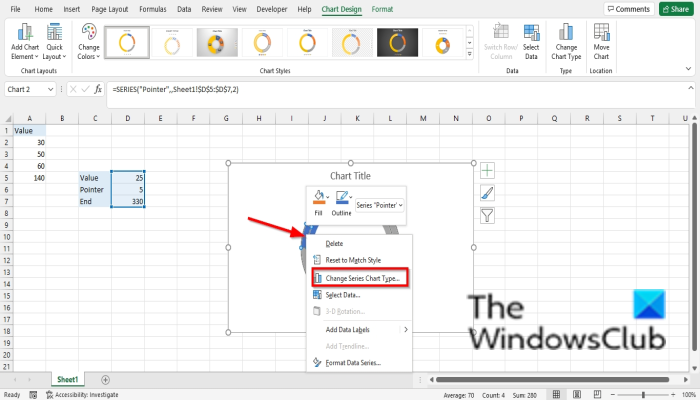
Task: Select the first doughnut chart style thumbnail
Action: 127,42
